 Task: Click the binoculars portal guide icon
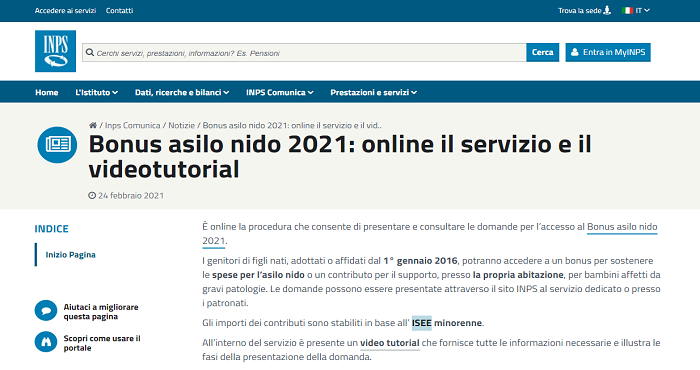coord(46,342)
